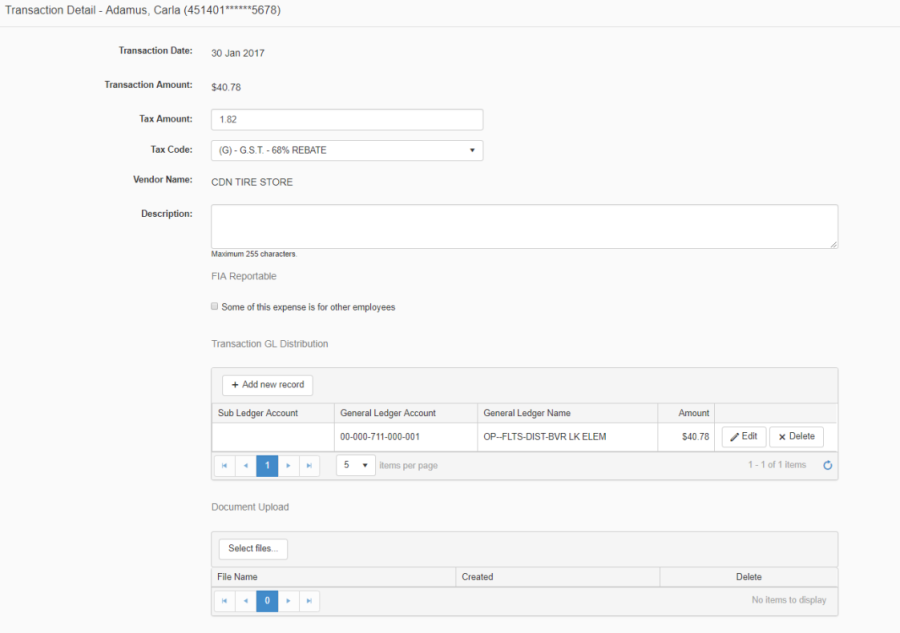Click the General Ledger Account column header
900x633 pixels.
coord(387,413)
